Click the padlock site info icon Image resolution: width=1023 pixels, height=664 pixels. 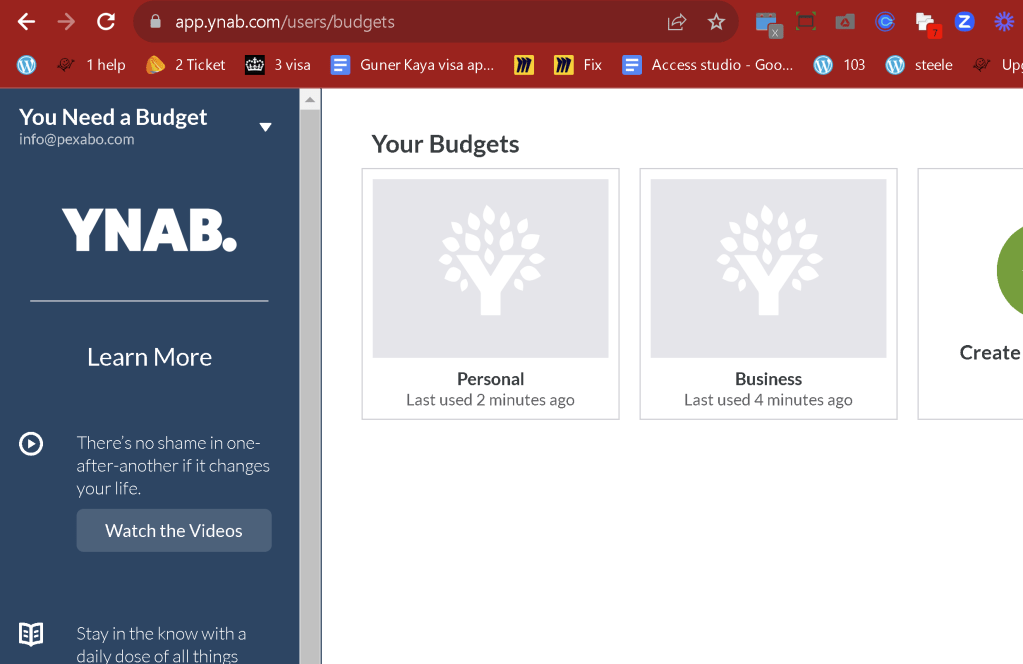pyautogui.click(x=155, y=22)
